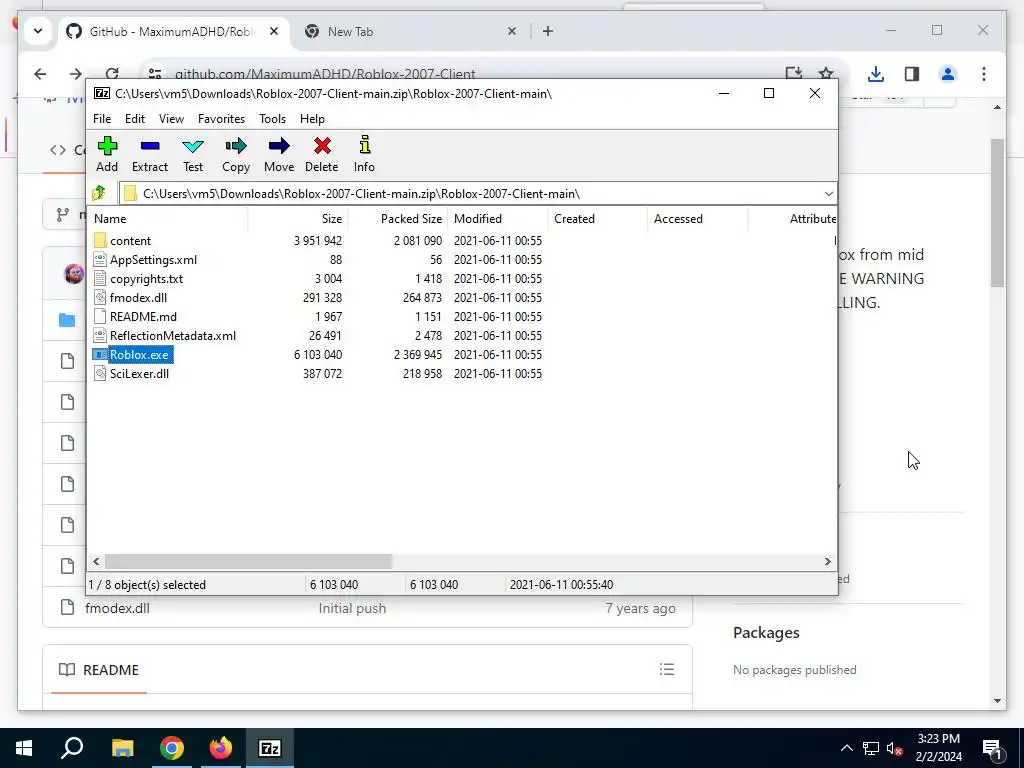The width and height of the screenshot is (1024, 768).
Task: Click the right scroll arrow in 7-Zip
Action: click(827, 562)
